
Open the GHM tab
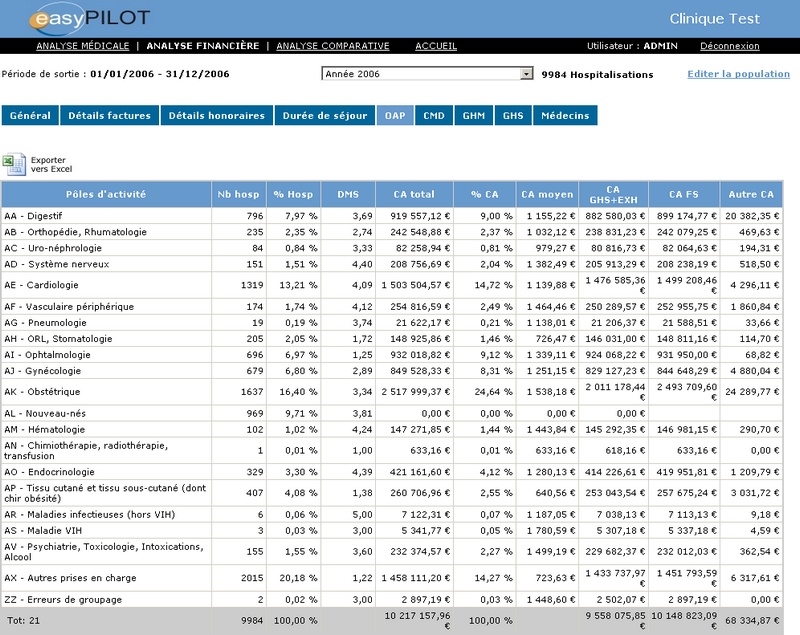[x=474, y=115]
